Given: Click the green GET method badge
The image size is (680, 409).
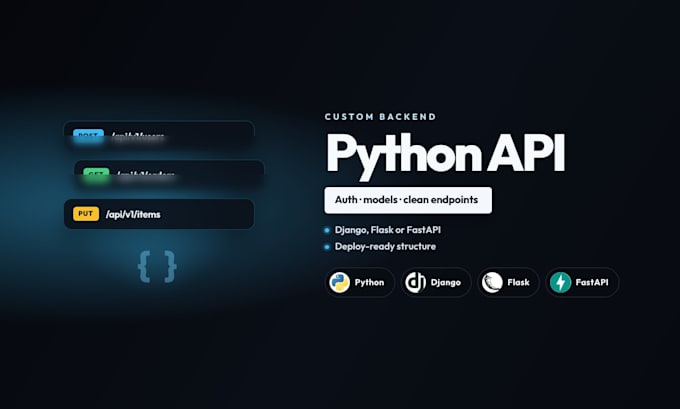Looking at the screenshot, I should [x=96, y=174].
